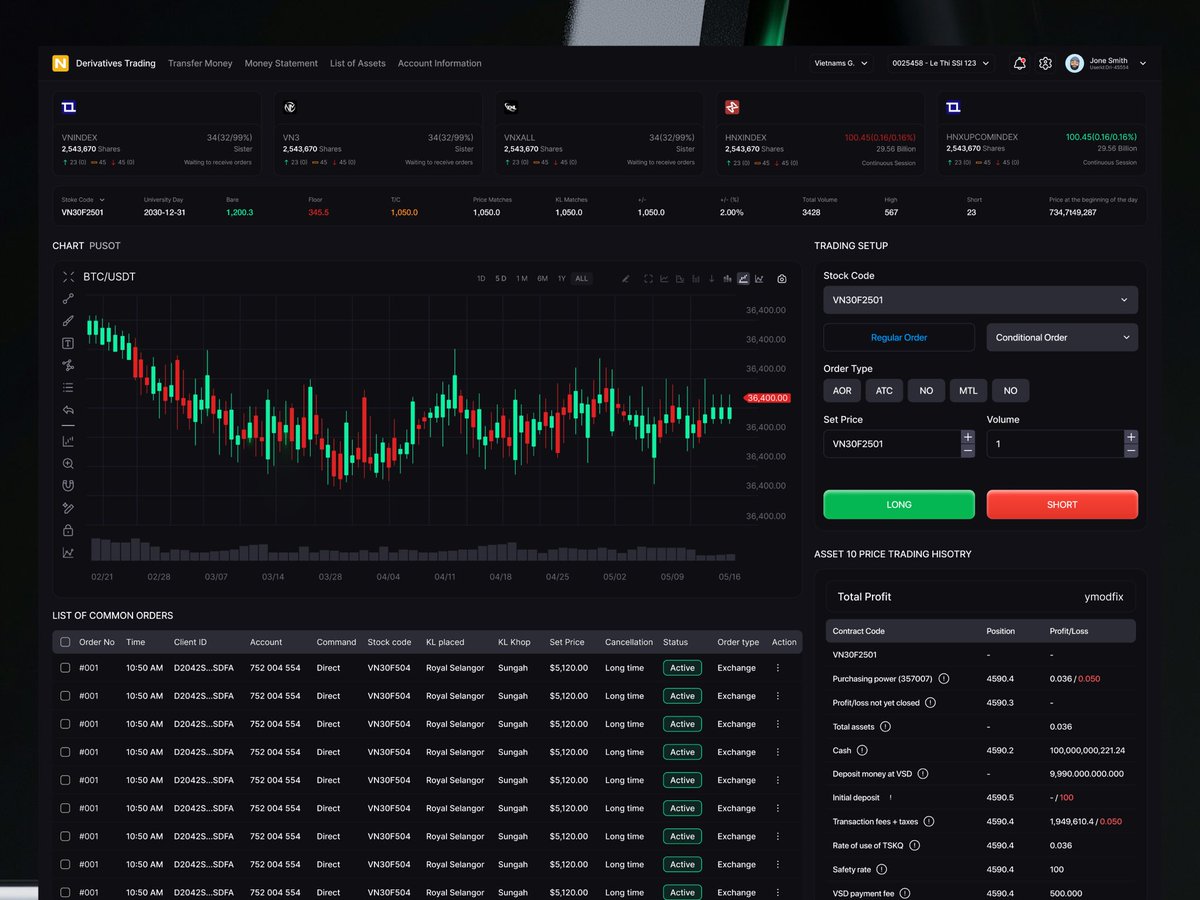Open settings with the gear icon

tap(1045, 63)
